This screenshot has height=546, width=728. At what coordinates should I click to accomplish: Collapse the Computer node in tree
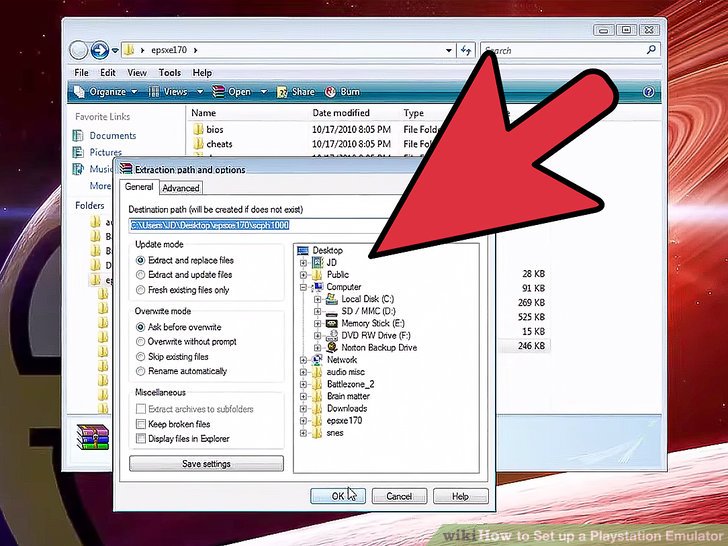pos(303,287)
